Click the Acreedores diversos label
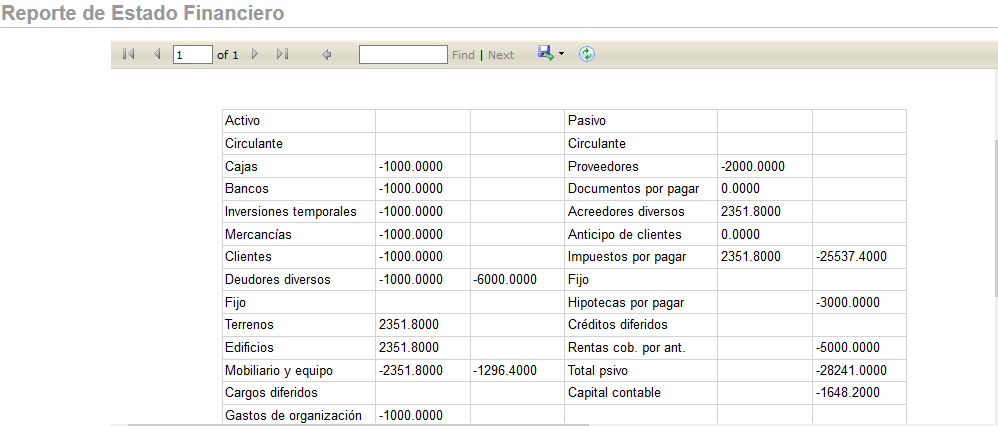This screenshot has width=998, height=426. click(626, 212)
